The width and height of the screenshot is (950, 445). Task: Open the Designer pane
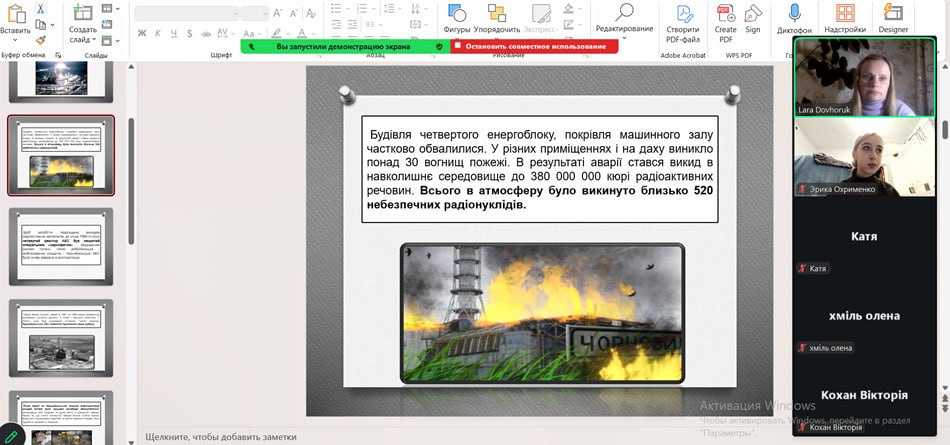click(893, 13)
